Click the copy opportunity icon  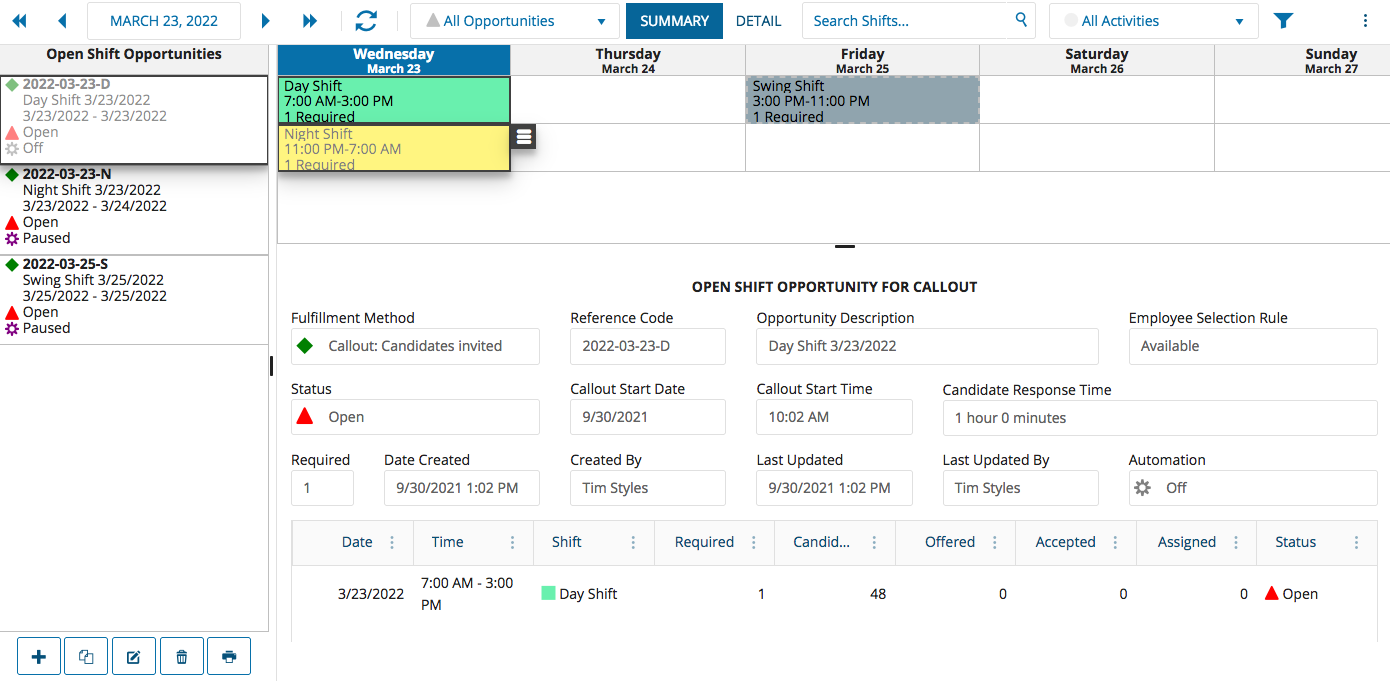point(86,657)
